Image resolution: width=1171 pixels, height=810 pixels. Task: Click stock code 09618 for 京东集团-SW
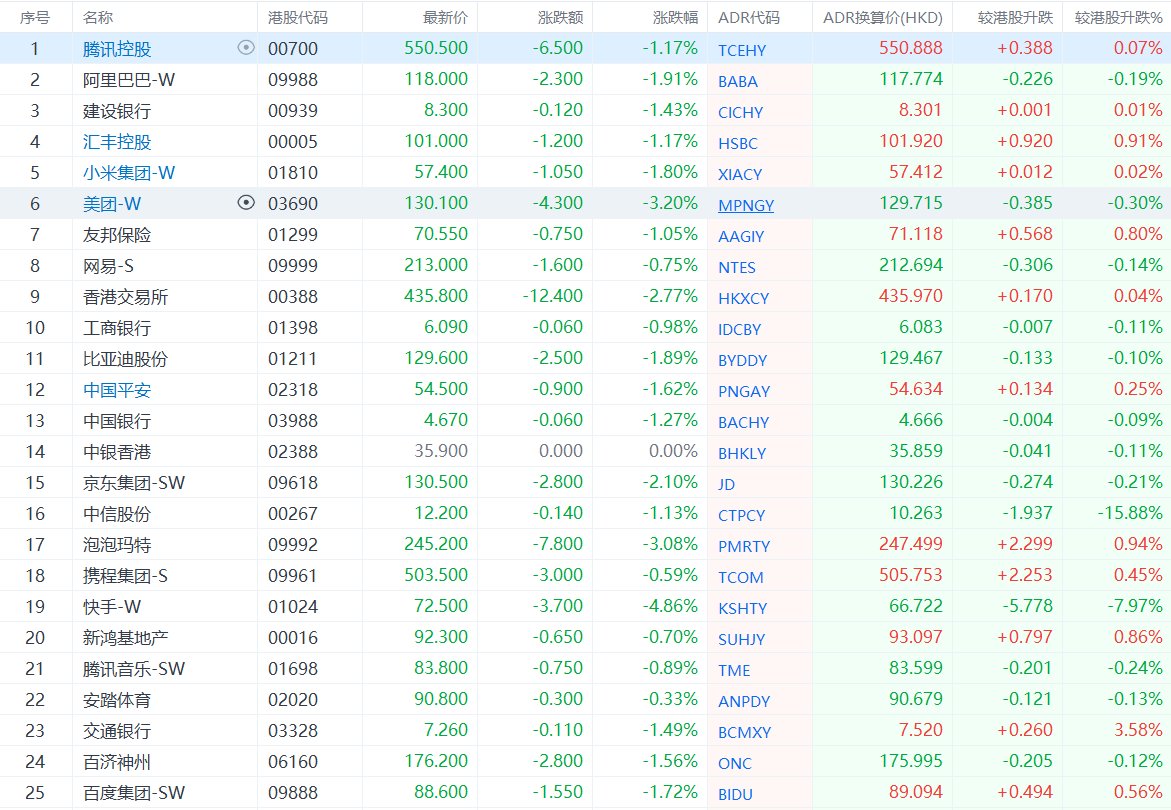(290, 483)
